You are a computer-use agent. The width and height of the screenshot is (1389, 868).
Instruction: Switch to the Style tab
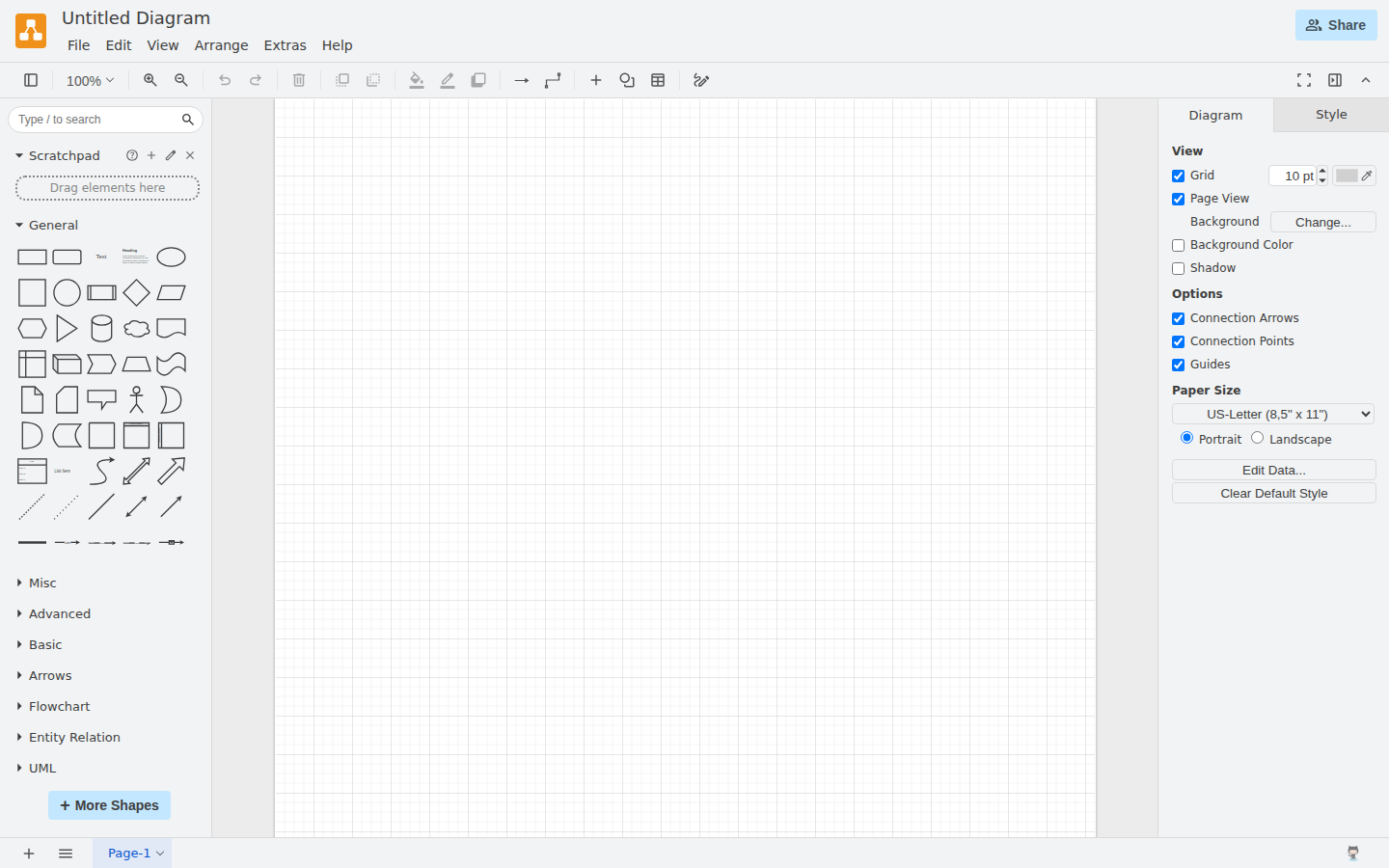click(x=1329, y=114)
